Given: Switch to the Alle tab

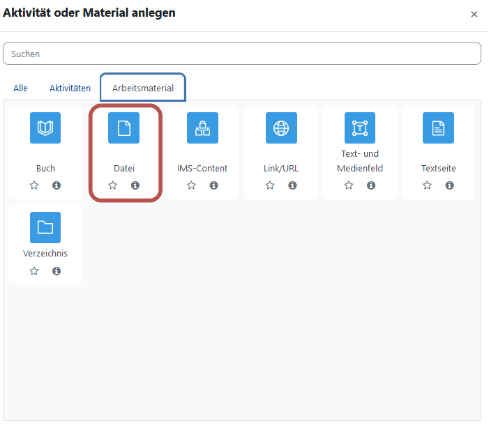Looking at the screenshot, I should pyautogui.click(x=20, y=88).
